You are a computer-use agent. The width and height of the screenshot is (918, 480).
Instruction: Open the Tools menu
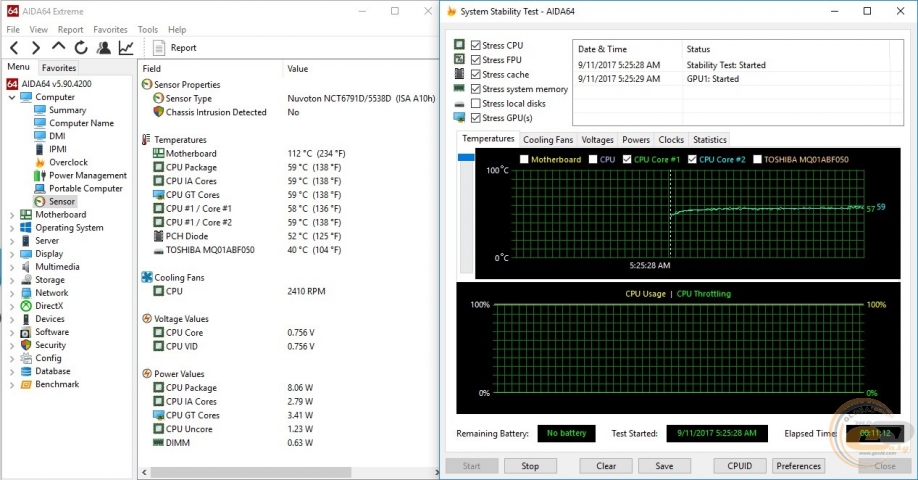tap(147, 30)
